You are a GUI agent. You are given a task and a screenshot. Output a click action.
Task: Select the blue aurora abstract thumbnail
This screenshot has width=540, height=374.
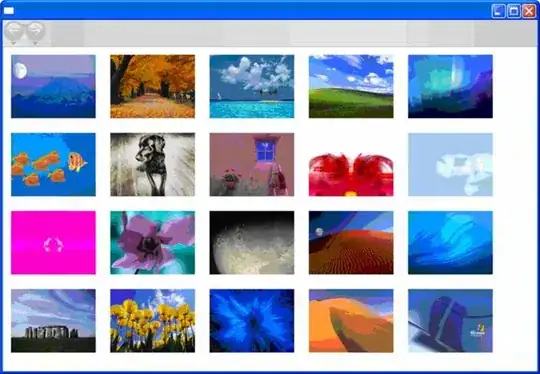(x=450, y=86)
